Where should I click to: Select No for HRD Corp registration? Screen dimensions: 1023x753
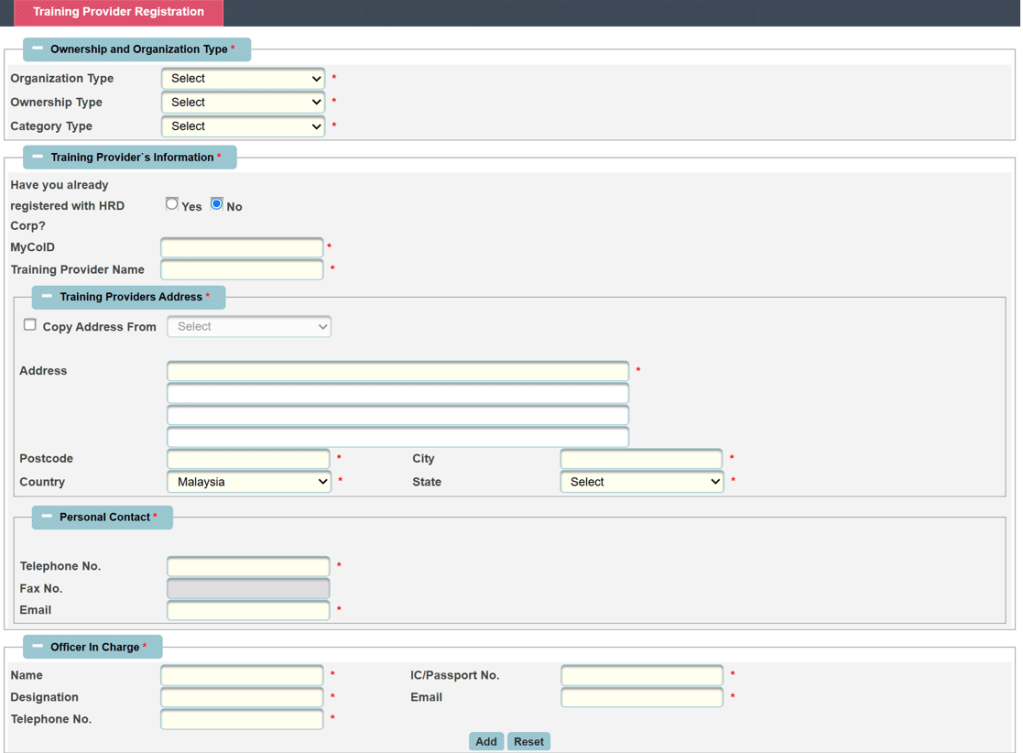(217, 204)
